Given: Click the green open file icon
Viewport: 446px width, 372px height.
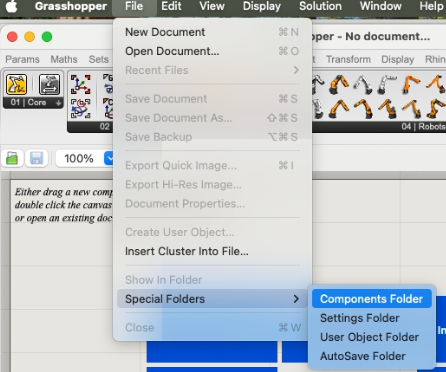Looking at the screenshot, I should coord(12,158).
